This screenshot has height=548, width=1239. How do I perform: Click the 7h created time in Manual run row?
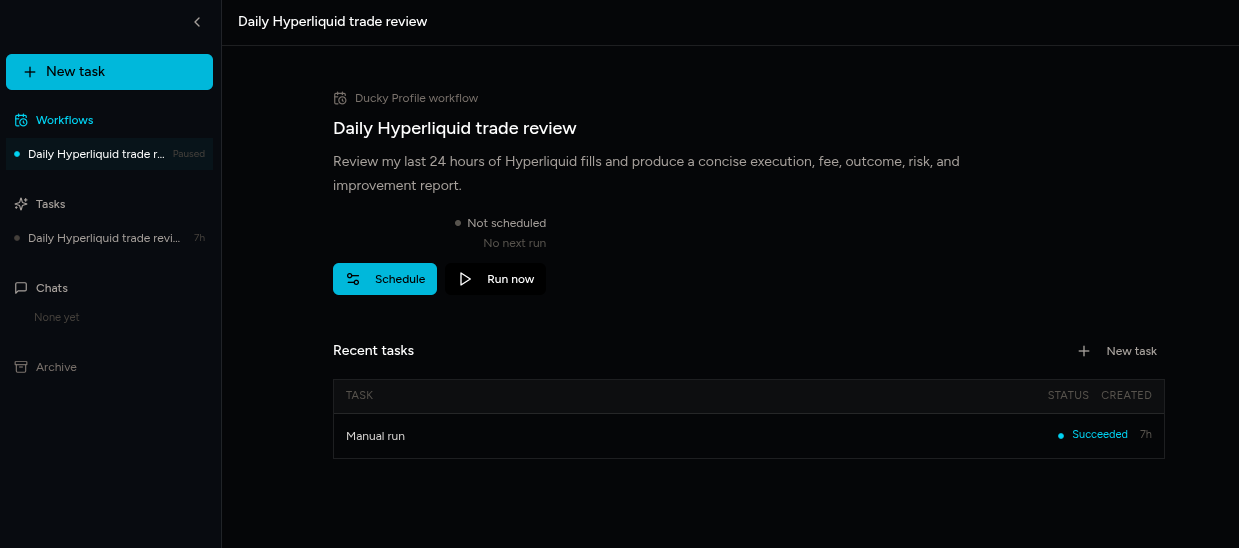click(1146, 435)
